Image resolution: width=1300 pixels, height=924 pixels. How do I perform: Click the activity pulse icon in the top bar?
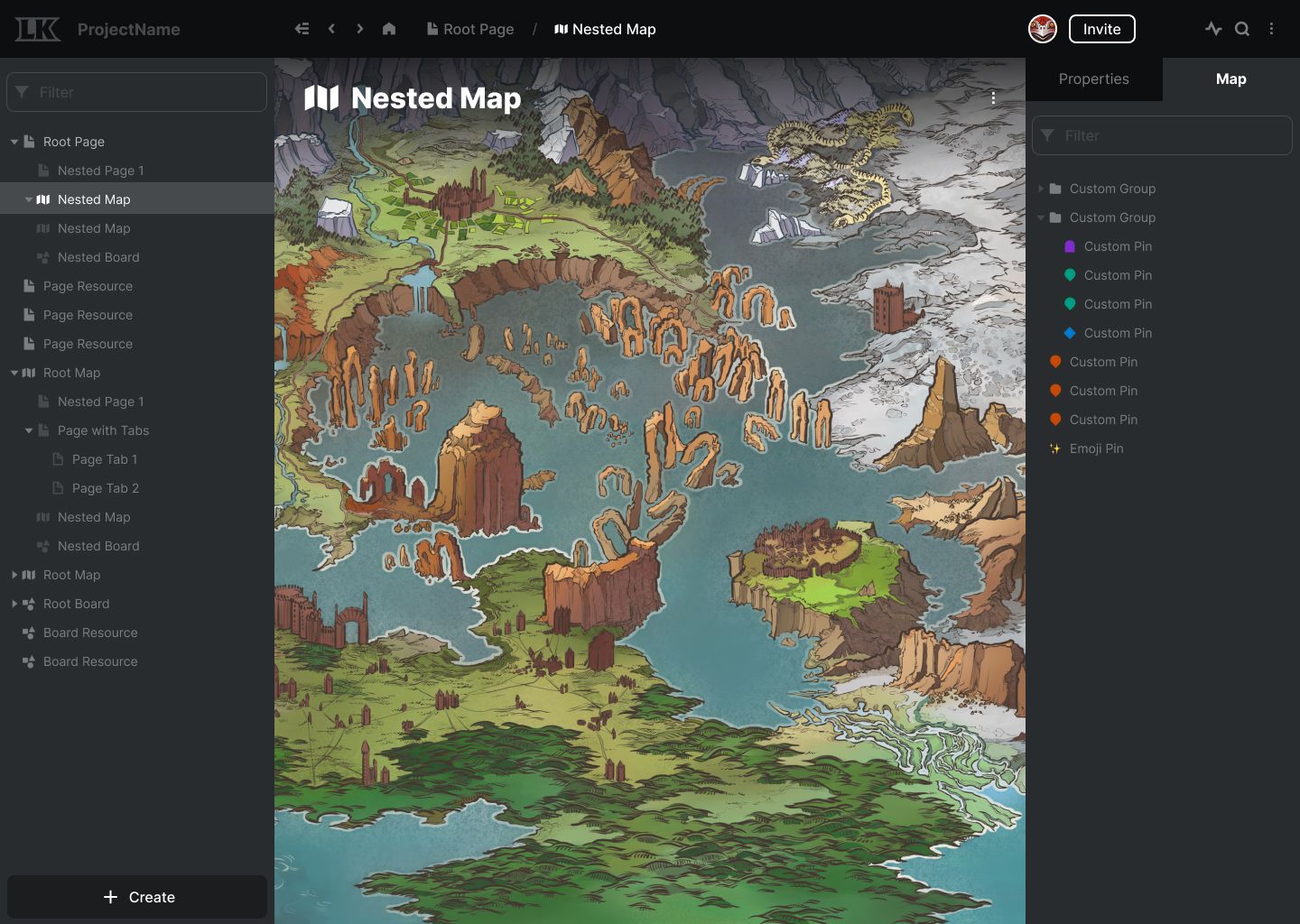1213,29
